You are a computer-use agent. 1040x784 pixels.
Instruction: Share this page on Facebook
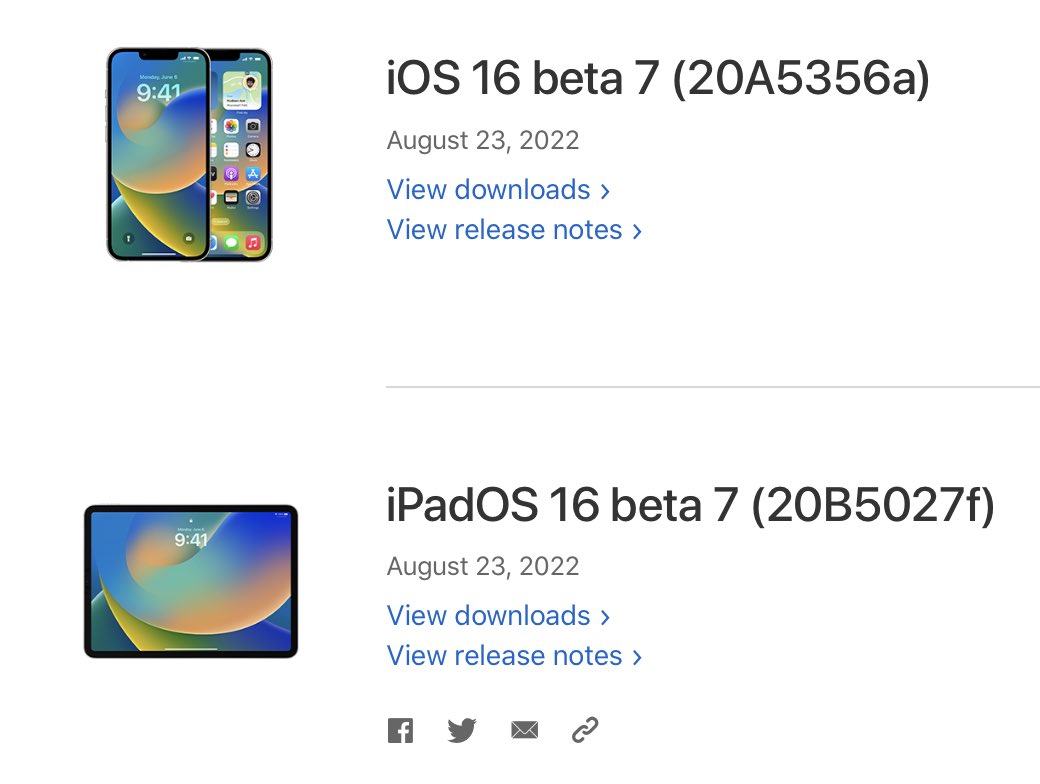(x=400, y=731)
